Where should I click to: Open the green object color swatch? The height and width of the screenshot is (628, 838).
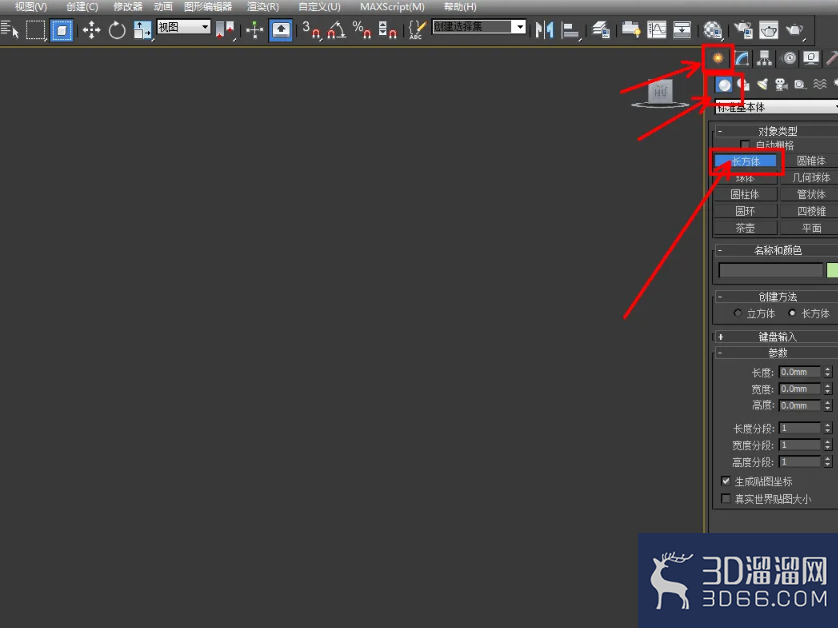click(832, 270)
